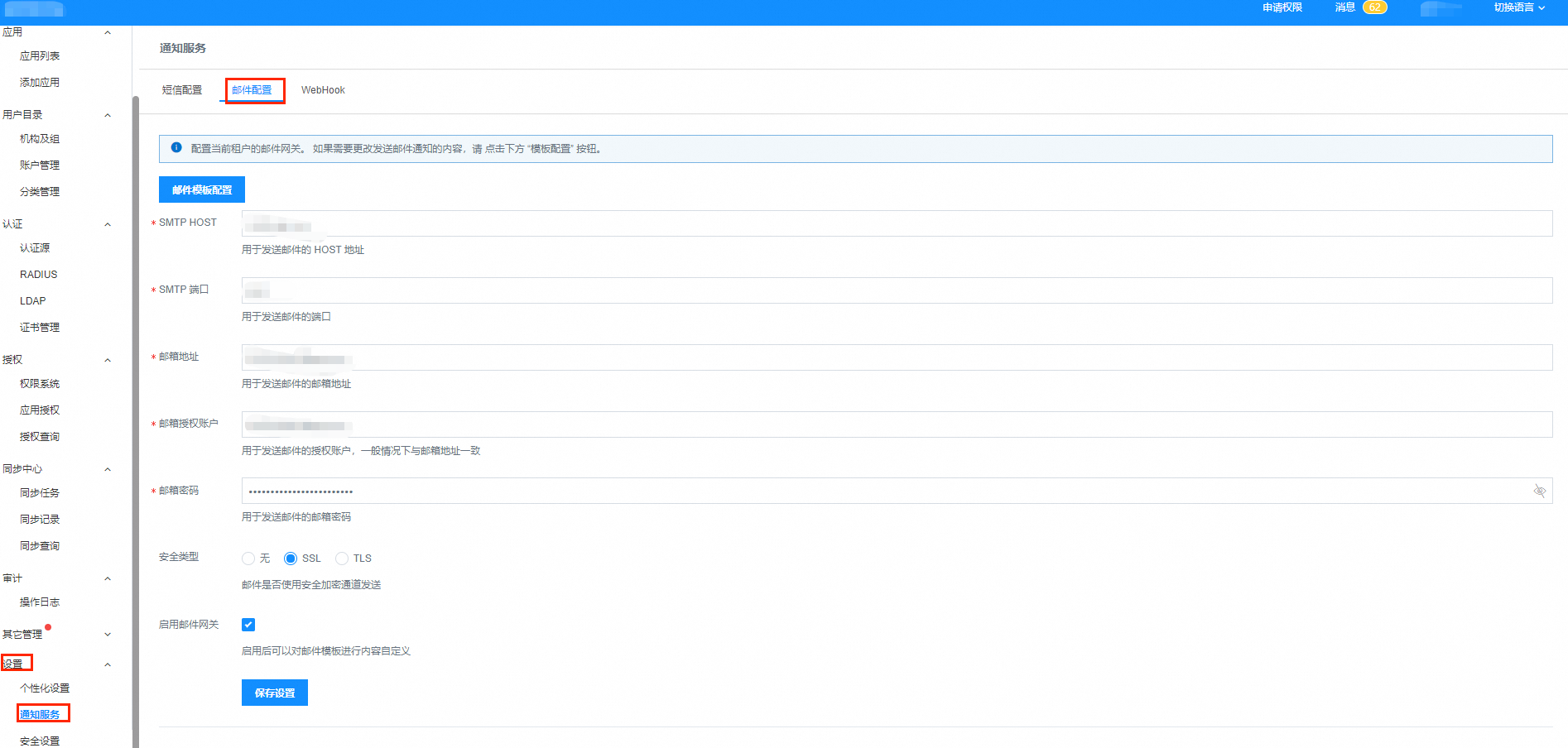Viewport: 1568px width, 748px height.
Task: Open 操作日志 in the sidebar
Action: (40, 602)
